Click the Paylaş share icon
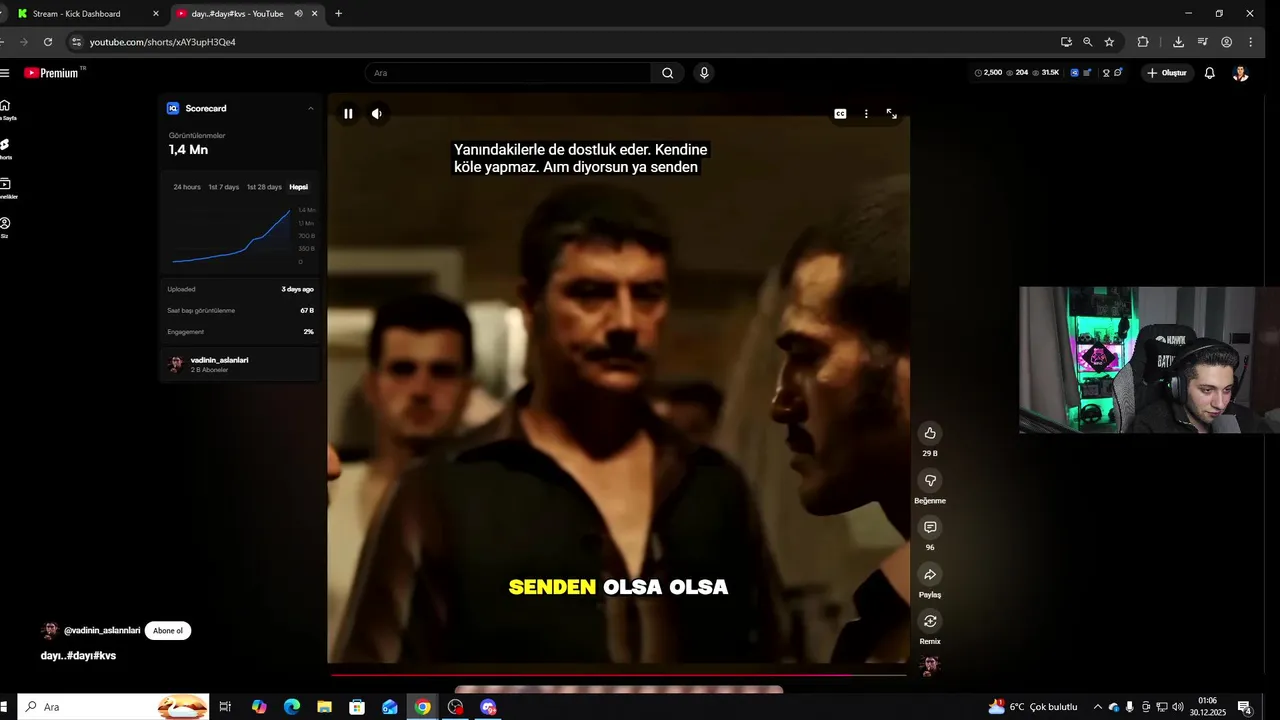 930,574
